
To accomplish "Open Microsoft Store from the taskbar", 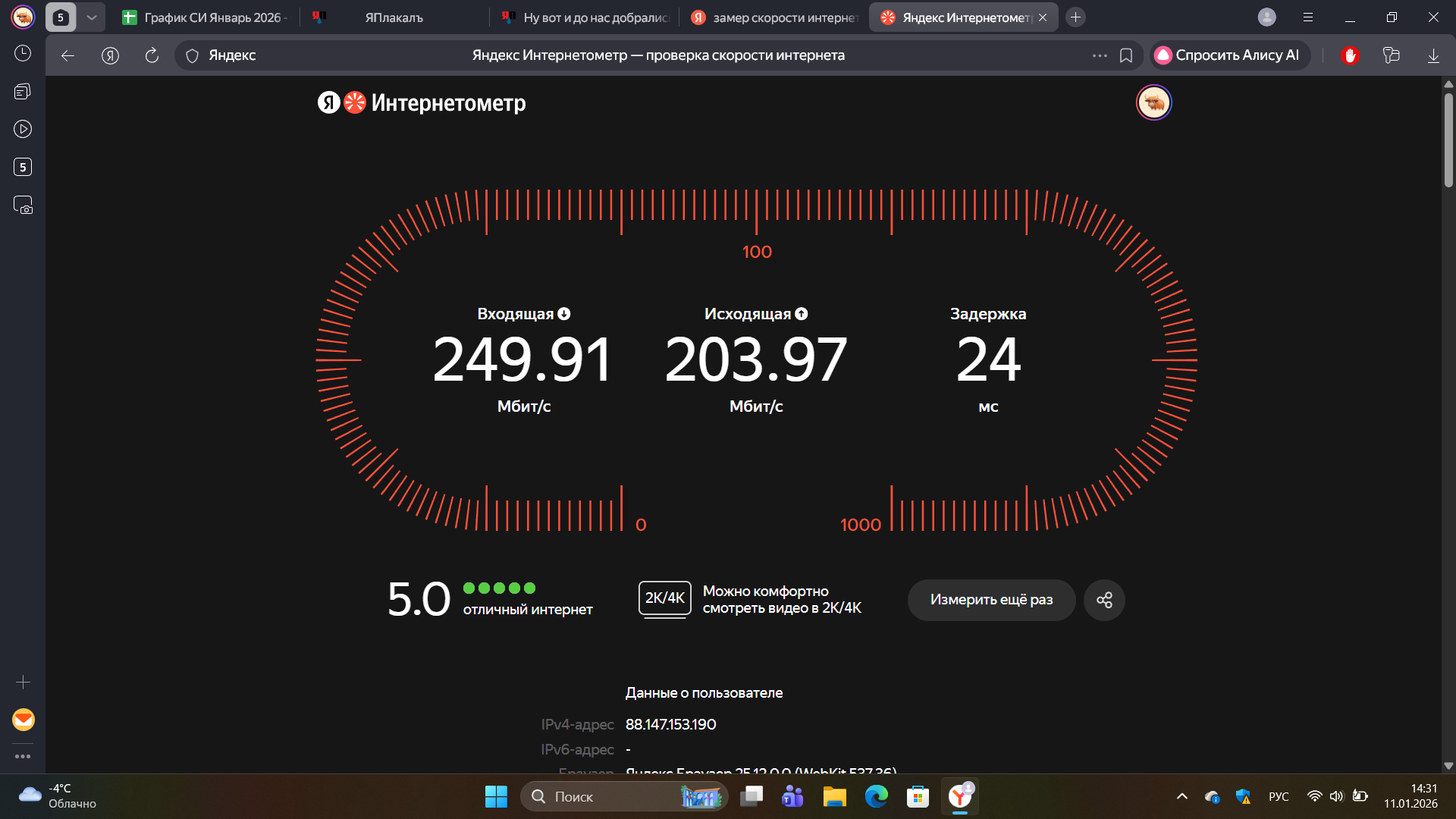I will coord(918,796).
